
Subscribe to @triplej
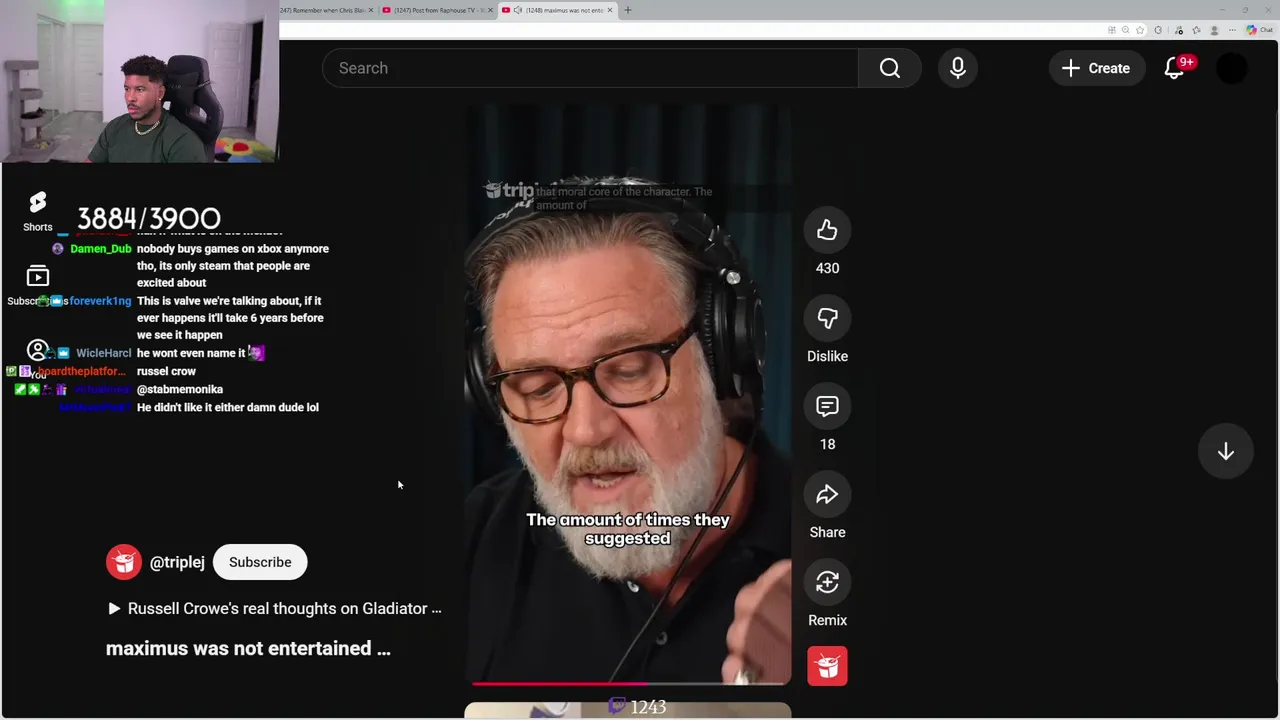click(x=260, y=562)
